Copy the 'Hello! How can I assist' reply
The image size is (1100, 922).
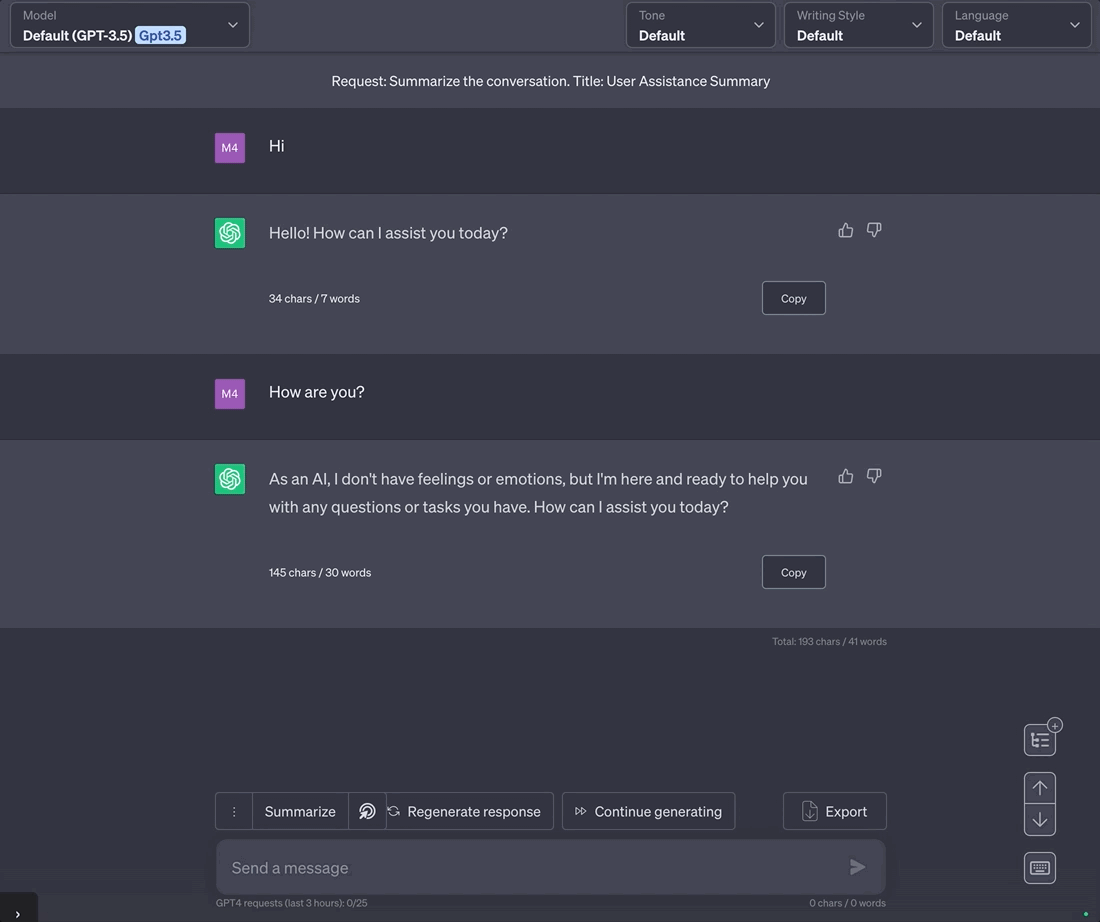pos(793,298)
